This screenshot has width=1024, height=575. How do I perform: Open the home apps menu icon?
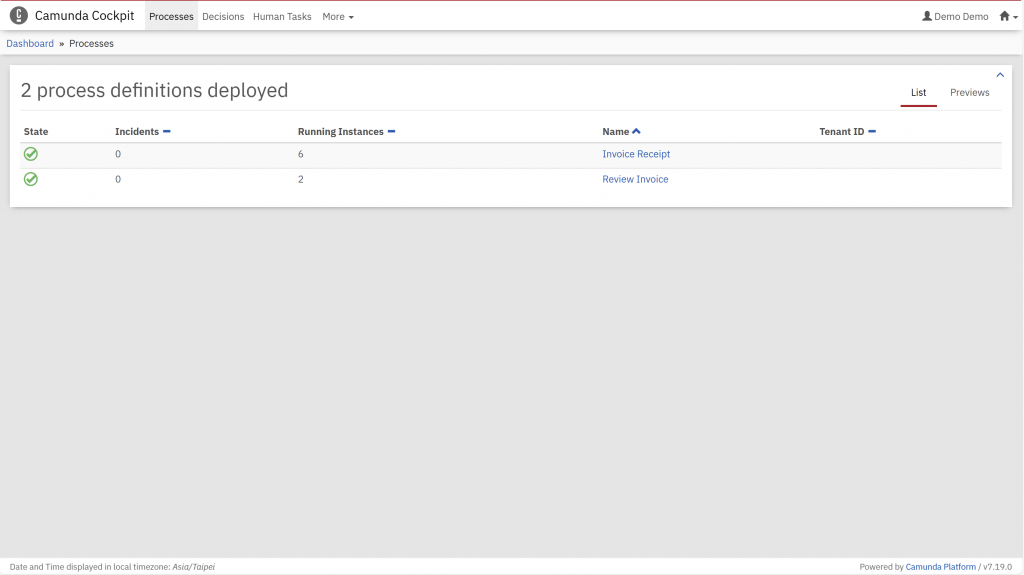[1008, 16]
